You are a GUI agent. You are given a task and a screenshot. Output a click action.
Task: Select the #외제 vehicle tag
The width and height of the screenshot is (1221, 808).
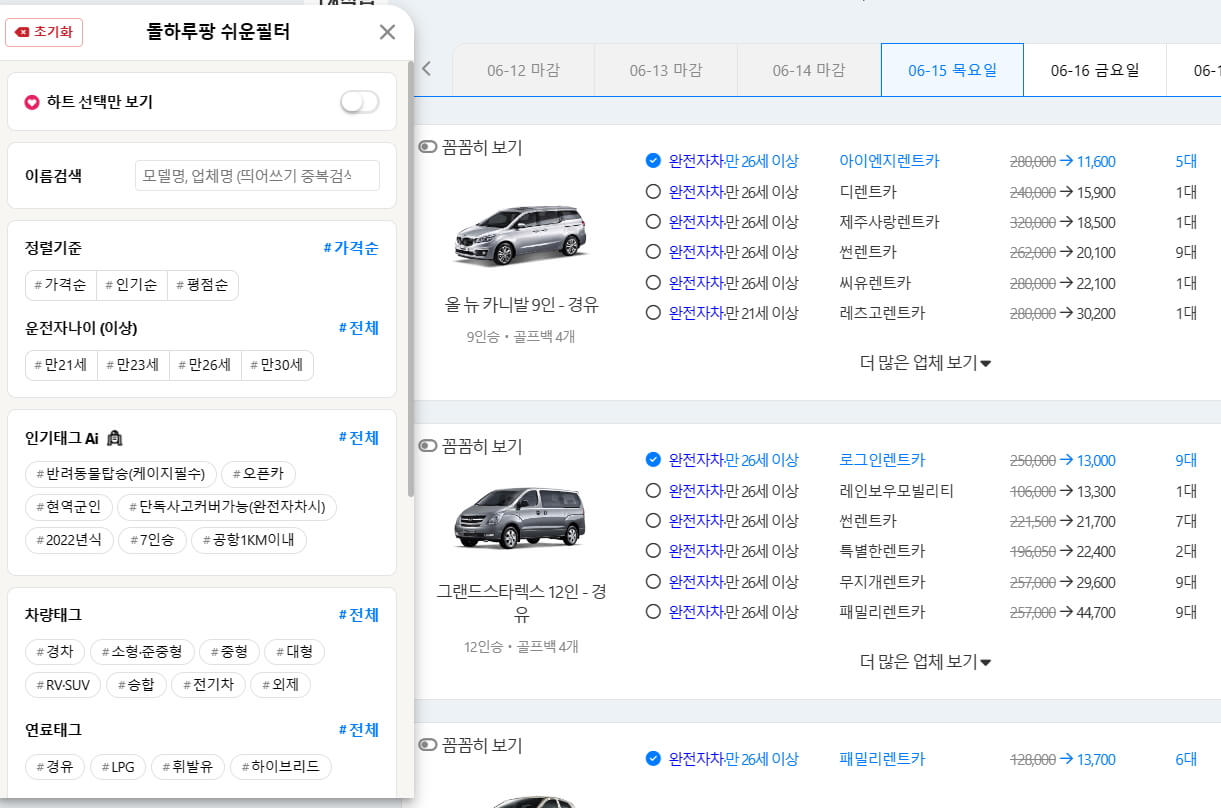tap(280, 685)
